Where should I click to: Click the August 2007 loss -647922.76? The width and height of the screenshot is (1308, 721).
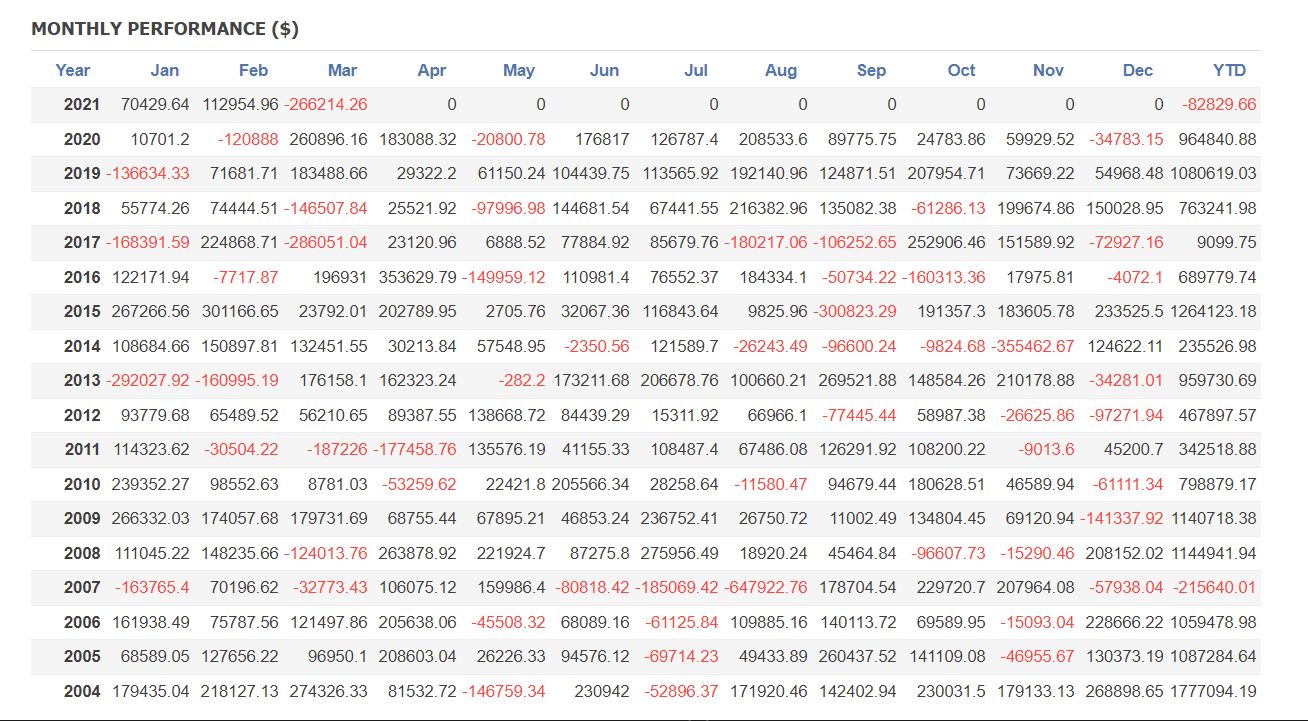(763, 587)
